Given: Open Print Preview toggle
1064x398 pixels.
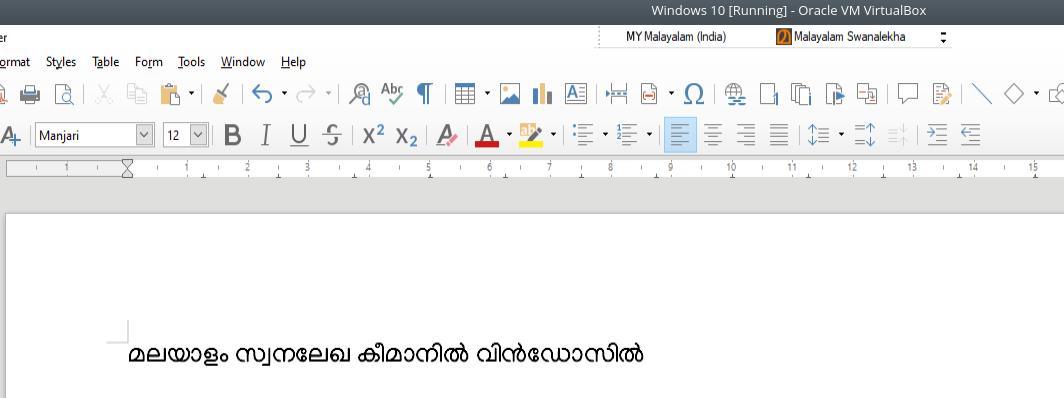Looking at the screenshot, I should pos(64,94).
